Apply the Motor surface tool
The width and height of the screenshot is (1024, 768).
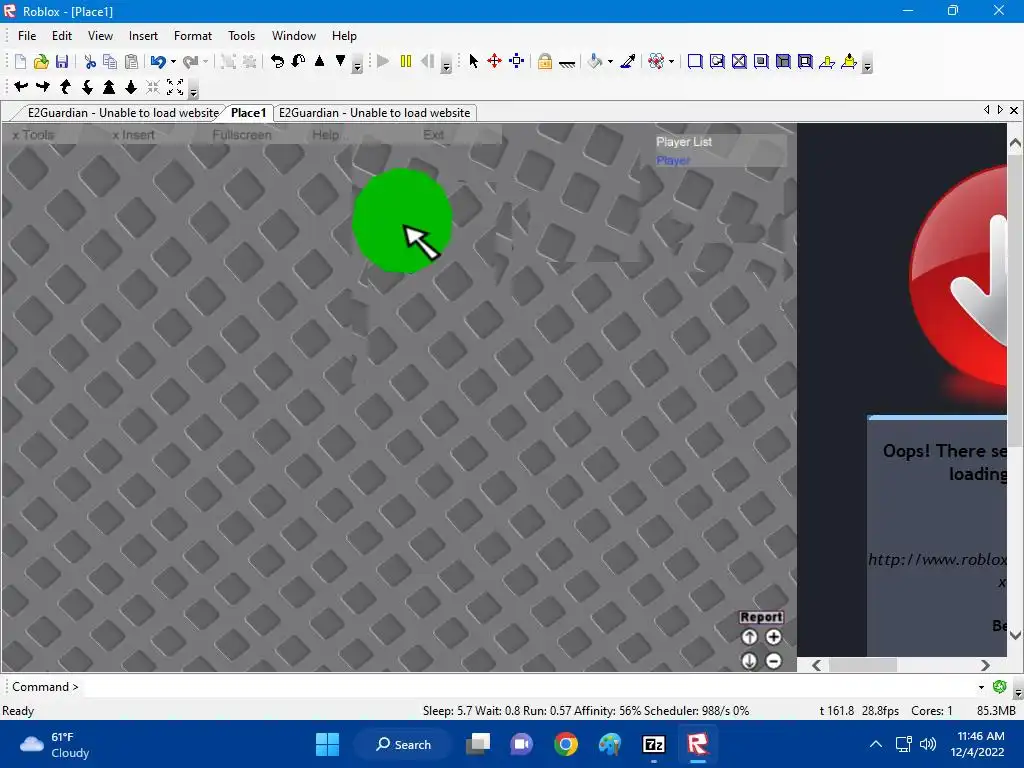point(849,61)
